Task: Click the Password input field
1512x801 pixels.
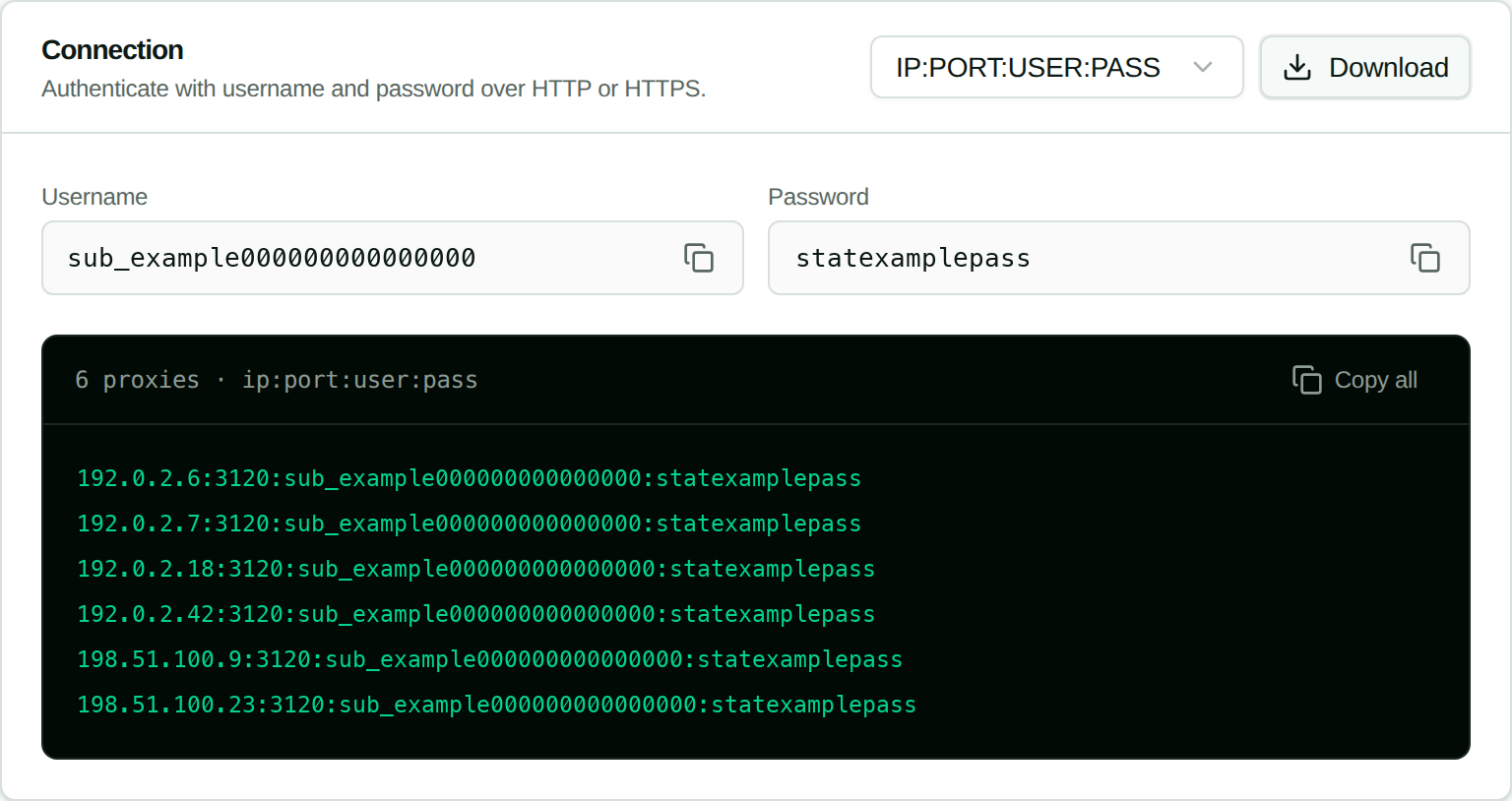Action: tap(1119, 258)
